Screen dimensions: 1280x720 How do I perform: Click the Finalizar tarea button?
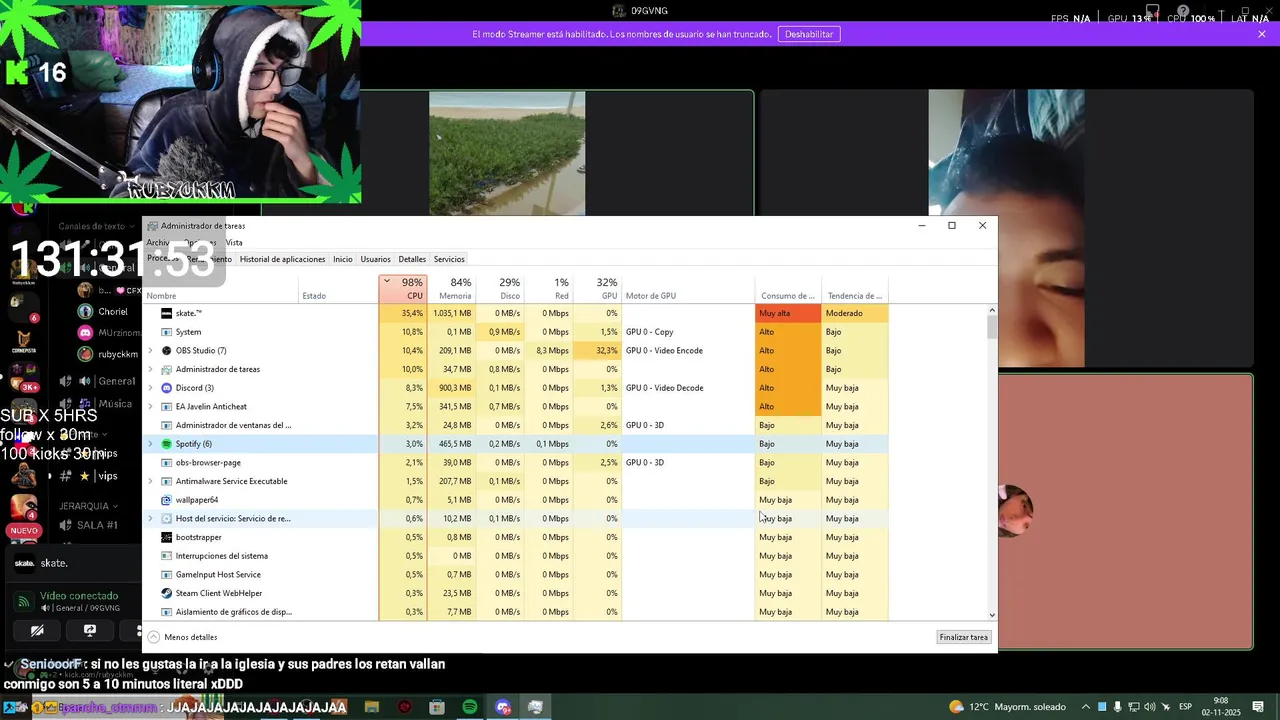[x=964, y=637]
